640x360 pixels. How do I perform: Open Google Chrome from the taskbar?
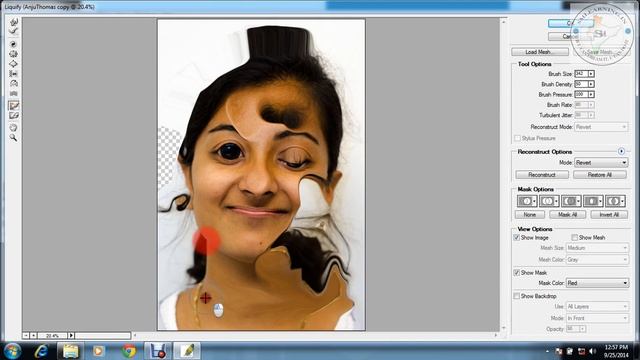129,351
